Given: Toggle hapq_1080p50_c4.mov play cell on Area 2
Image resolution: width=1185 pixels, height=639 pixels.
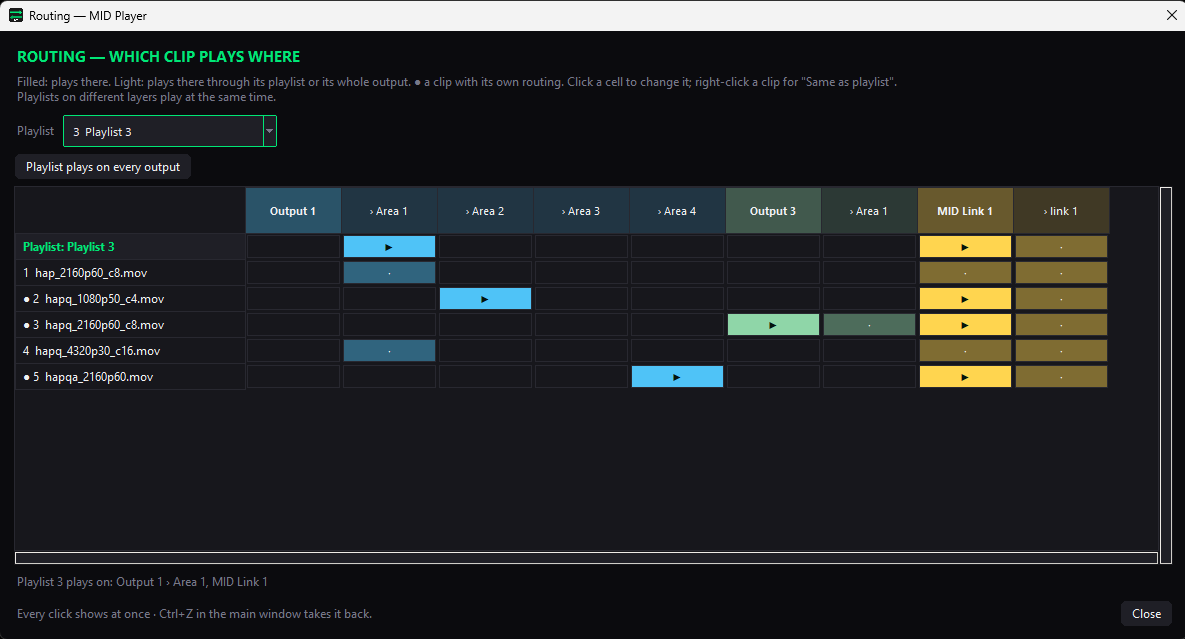Looking at the screenshot, I should pyautogui.click(x=485, y=299).
